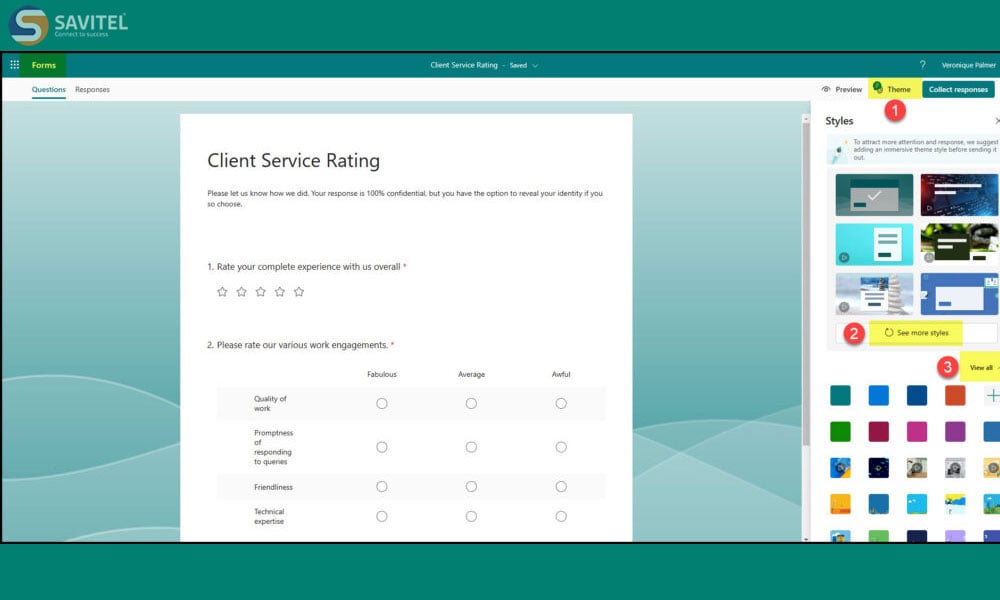The height and width of the screenshot is (600, 1000).
Task: Choose the green nature style thumbnail
Action: (959, 244)
